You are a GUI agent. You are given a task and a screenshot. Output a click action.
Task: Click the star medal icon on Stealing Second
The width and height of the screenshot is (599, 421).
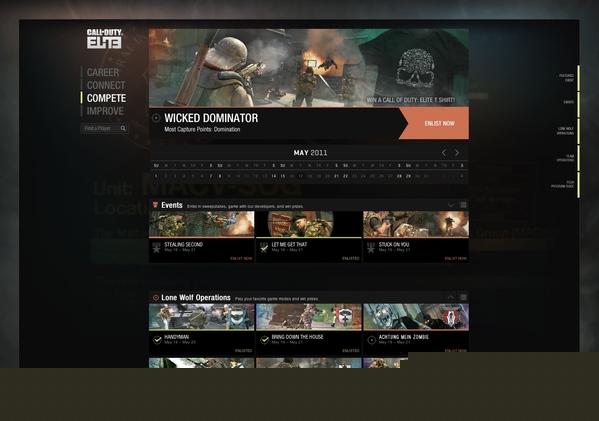coord(156,248)
